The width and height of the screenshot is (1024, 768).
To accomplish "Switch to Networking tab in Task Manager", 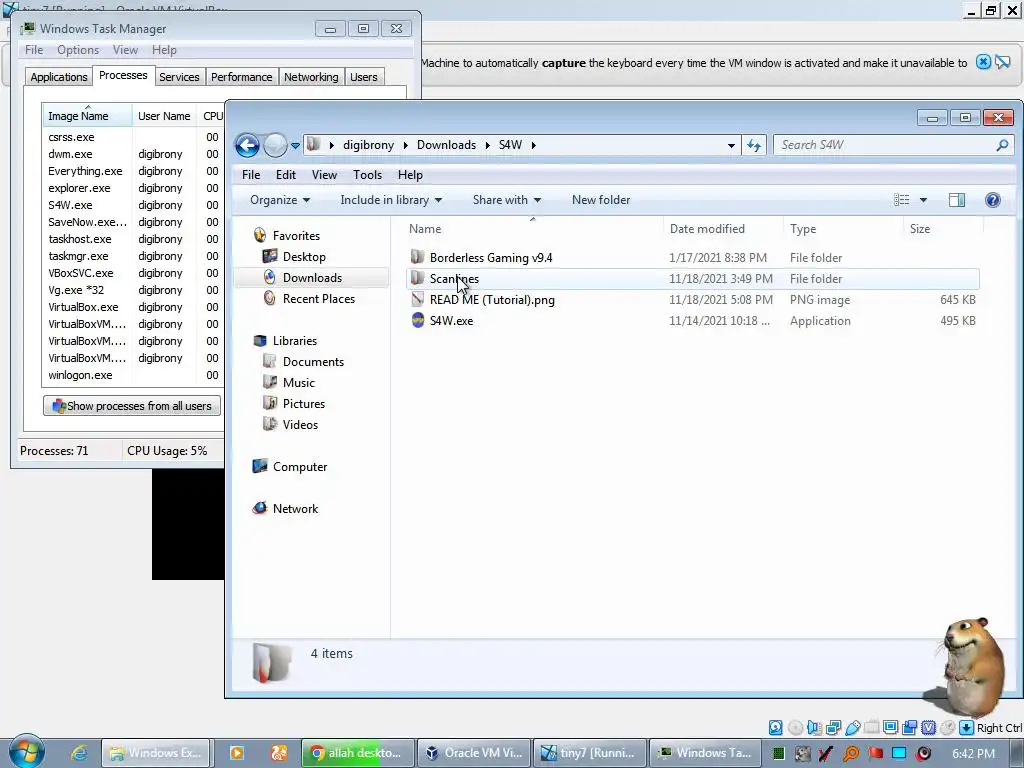I will coord(311,77).
